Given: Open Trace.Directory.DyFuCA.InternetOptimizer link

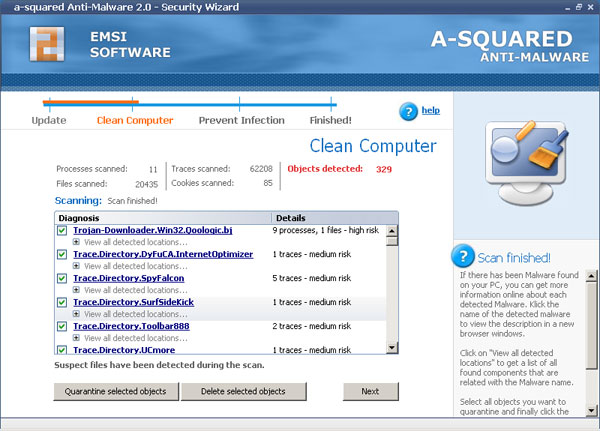Looking at the screenshot, I should point(163,254).
